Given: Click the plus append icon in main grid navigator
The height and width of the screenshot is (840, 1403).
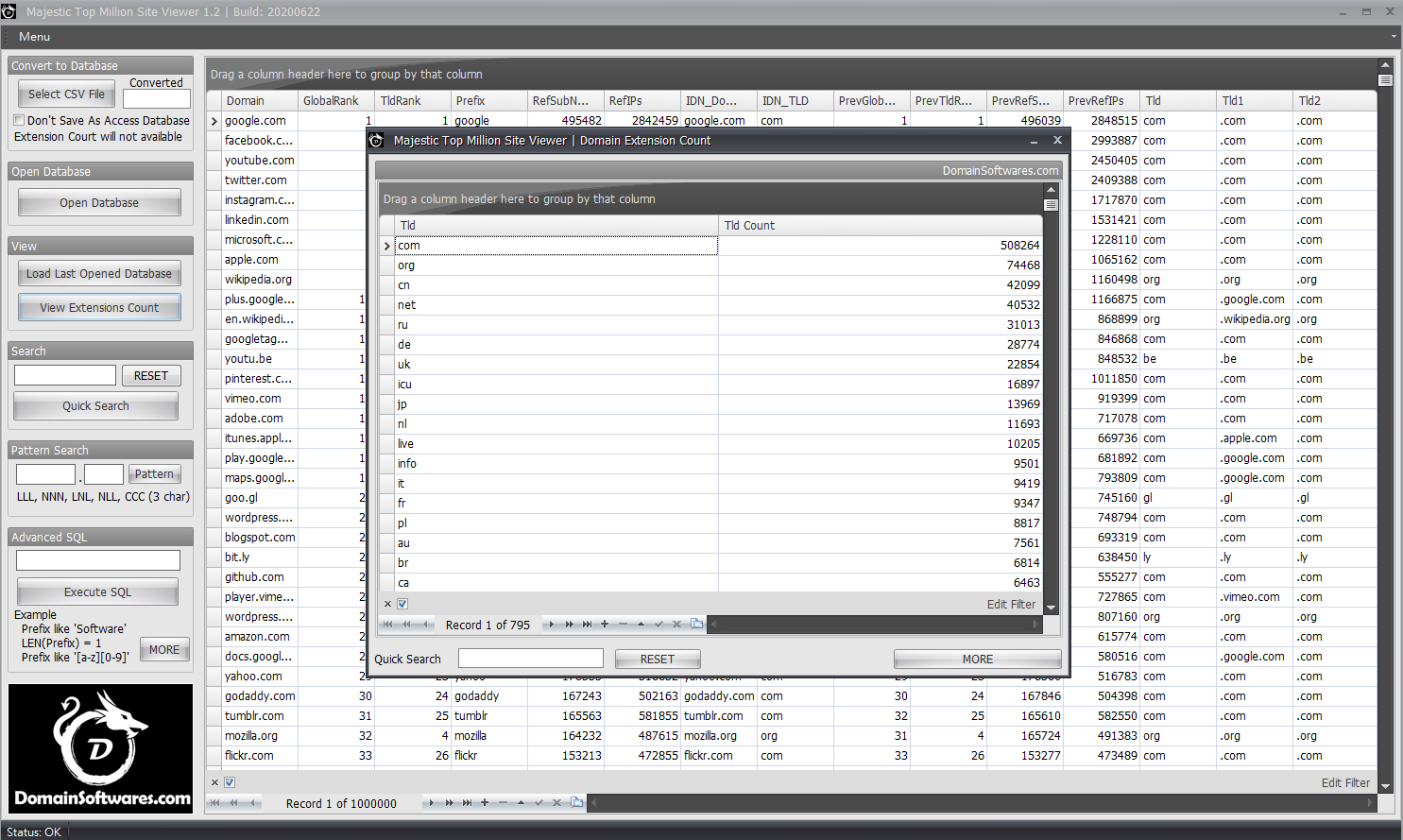Looking at the screenshot, I should tap(485, 803).
